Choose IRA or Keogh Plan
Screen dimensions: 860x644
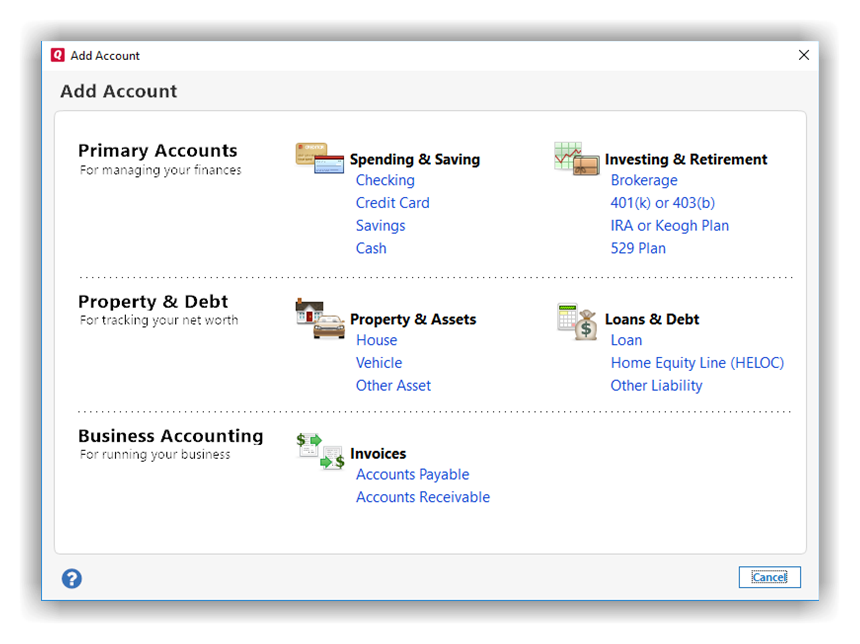click(669, 226)
